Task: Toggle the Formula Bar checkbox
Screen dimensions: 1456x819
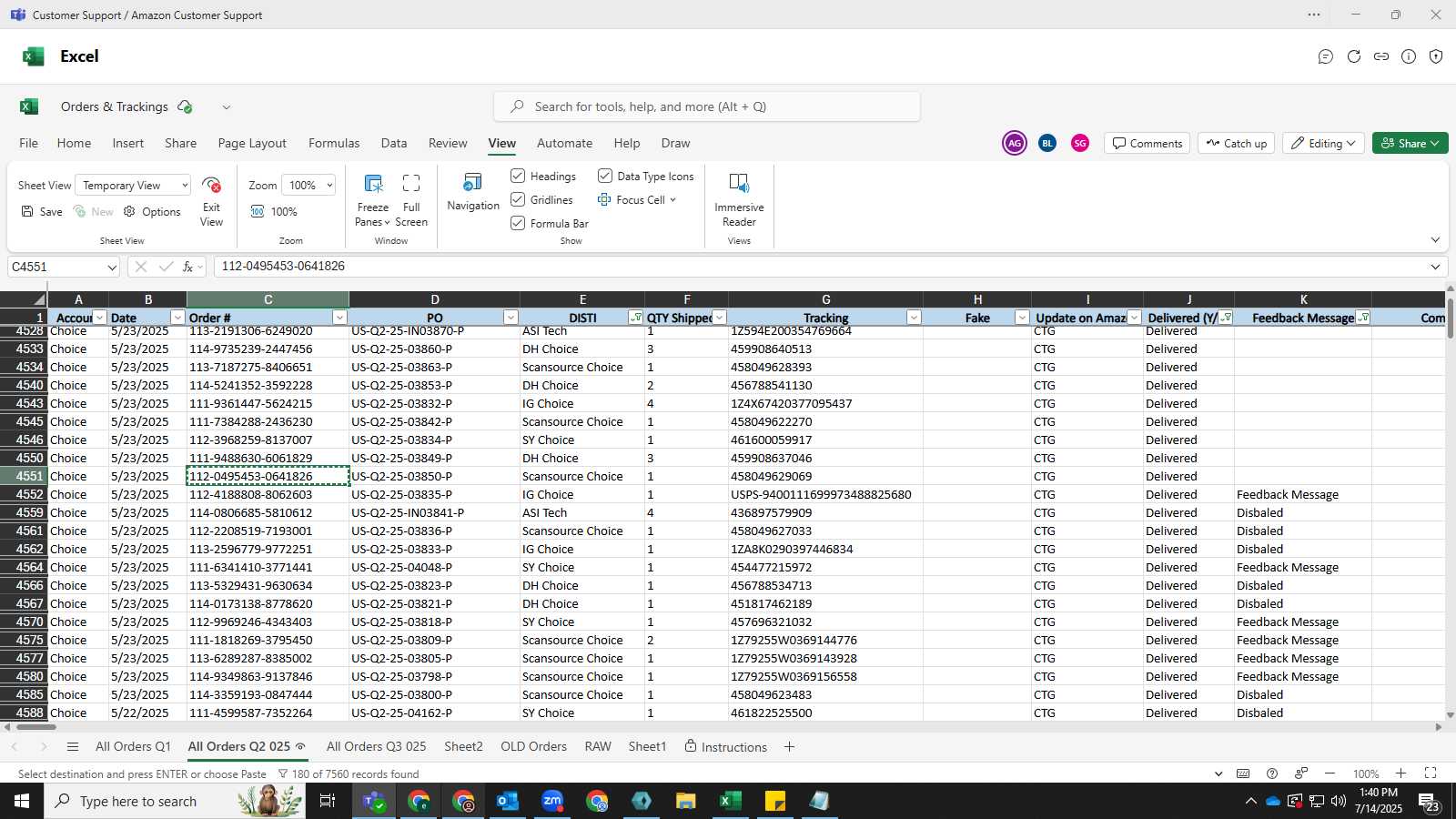Action: [x=518, y=223]
